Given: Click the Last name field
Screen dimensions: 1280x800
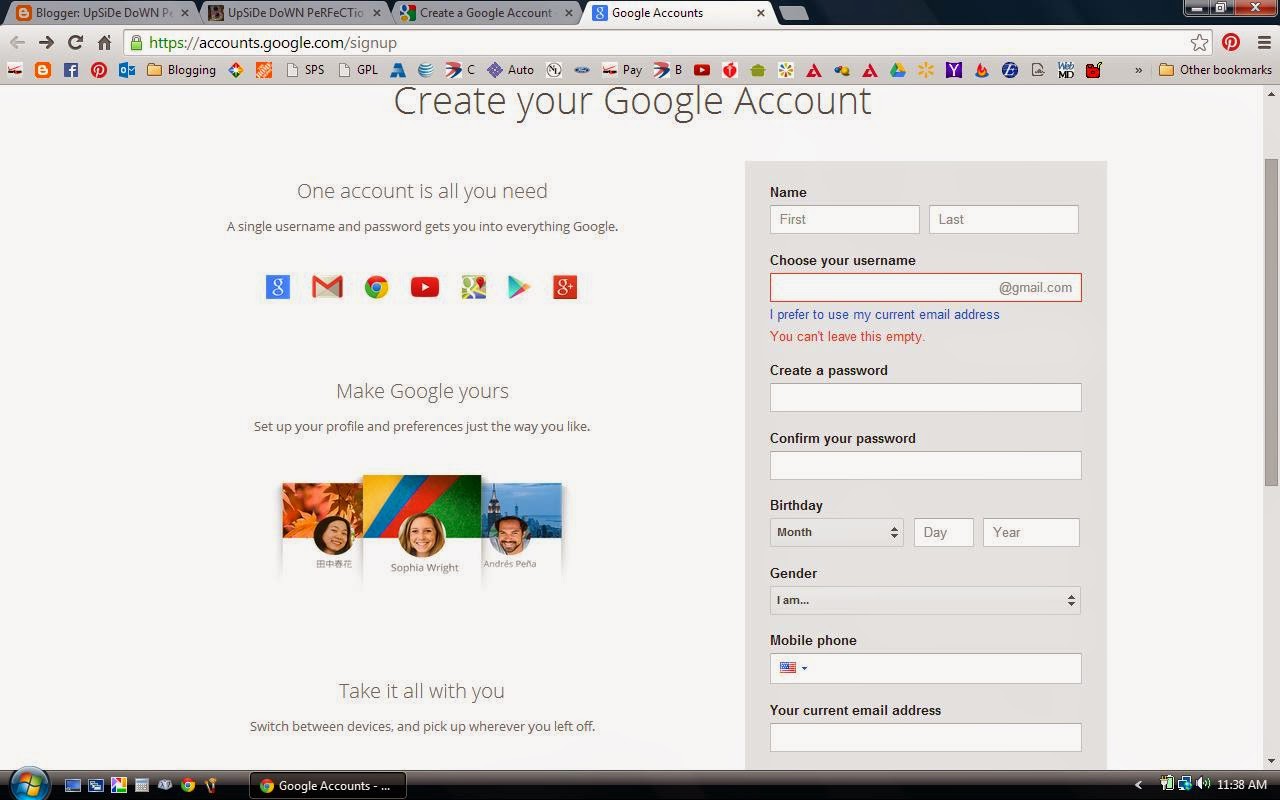Looking at the screenshot, I should 1003,219.
